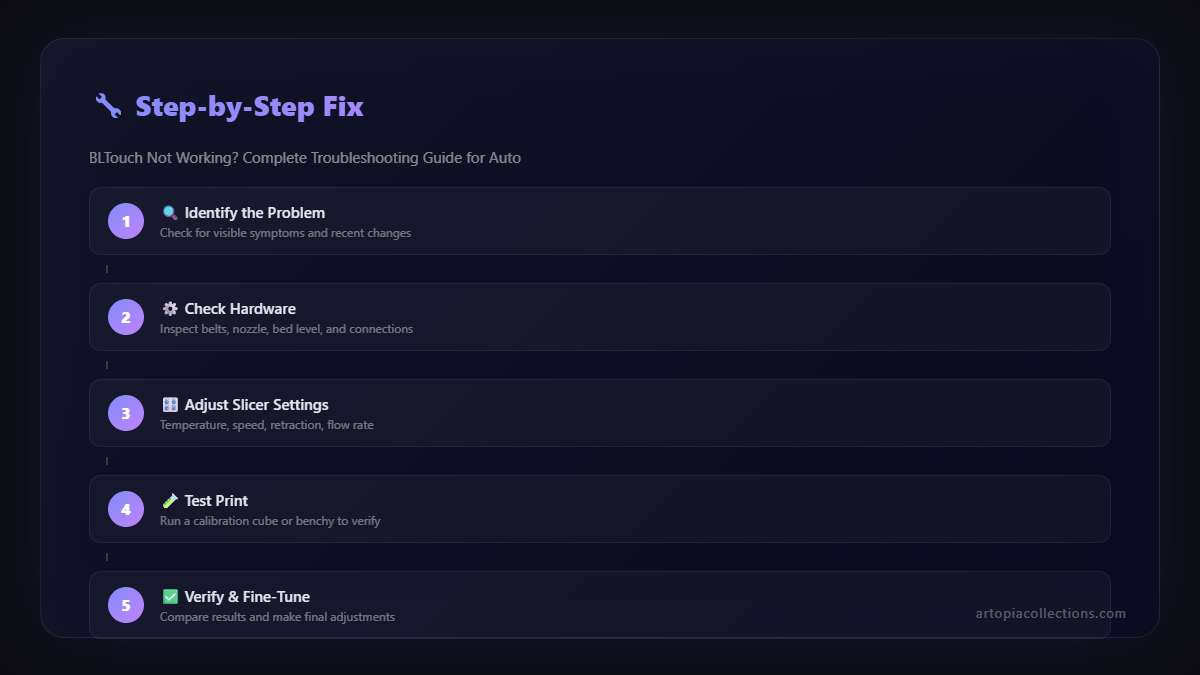Click the magnifying glass icon in step 1
The height and width of the screenshot is (675, 1200).
point(170,213)
